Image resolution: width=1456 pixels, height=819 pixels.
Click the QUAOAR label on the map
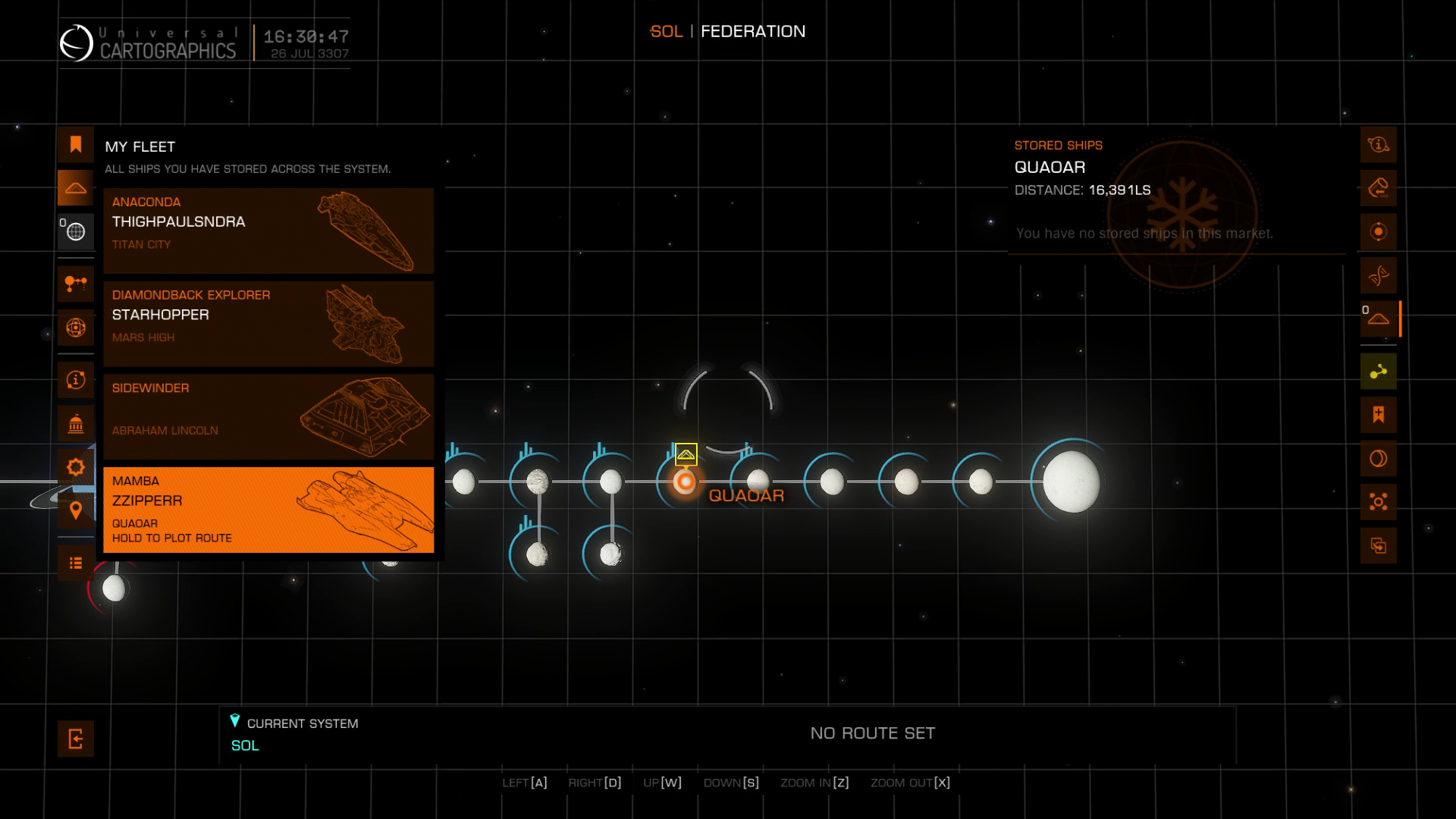click(x=746, y=495)
